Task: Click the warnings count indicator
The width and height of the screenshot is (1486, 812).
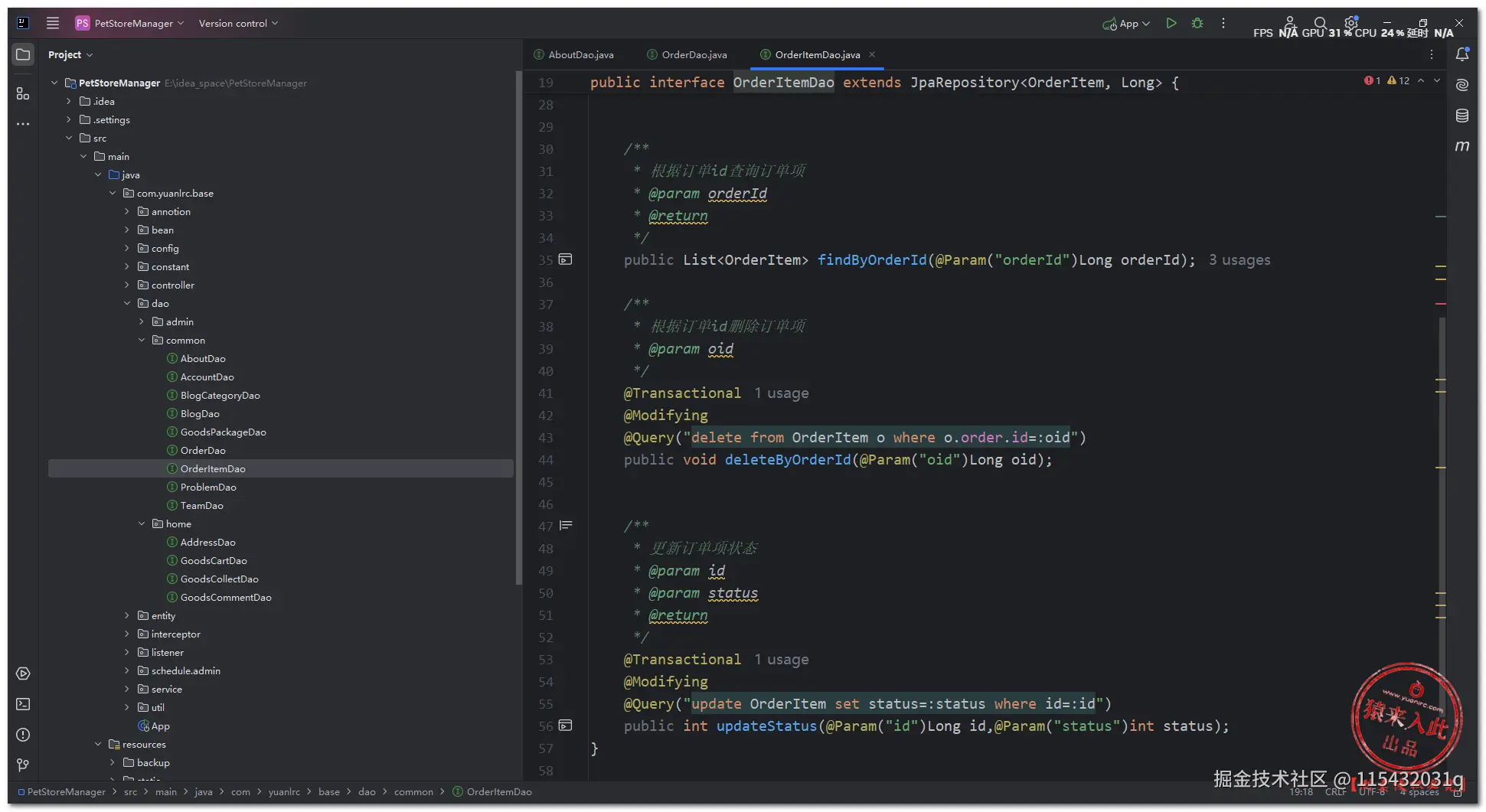Action: click(x=1398, y=80)
